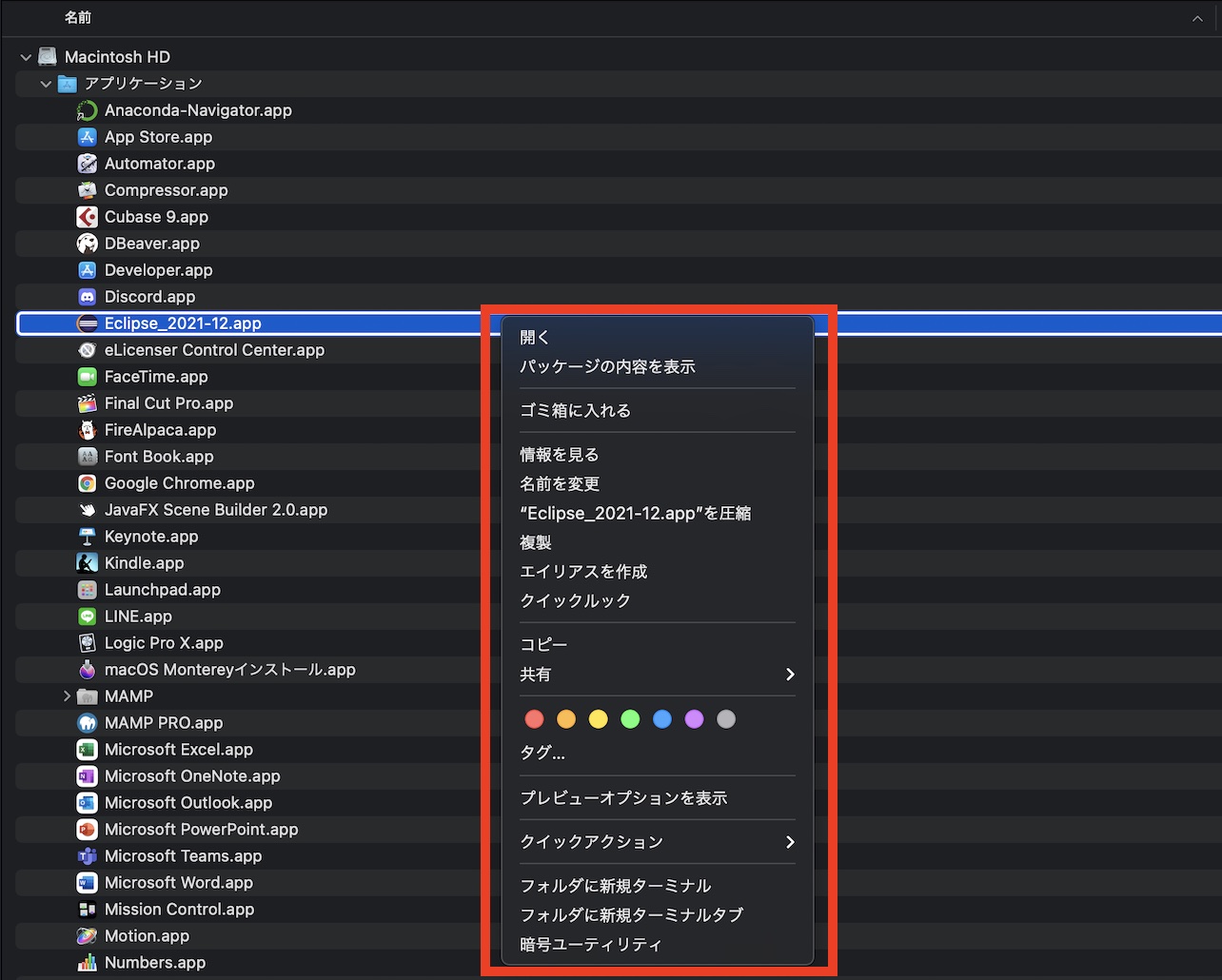This screenshot has width=1222, height=980.
Task: Select the Microsoft Teams.app icon
Action: coord(87,856)
